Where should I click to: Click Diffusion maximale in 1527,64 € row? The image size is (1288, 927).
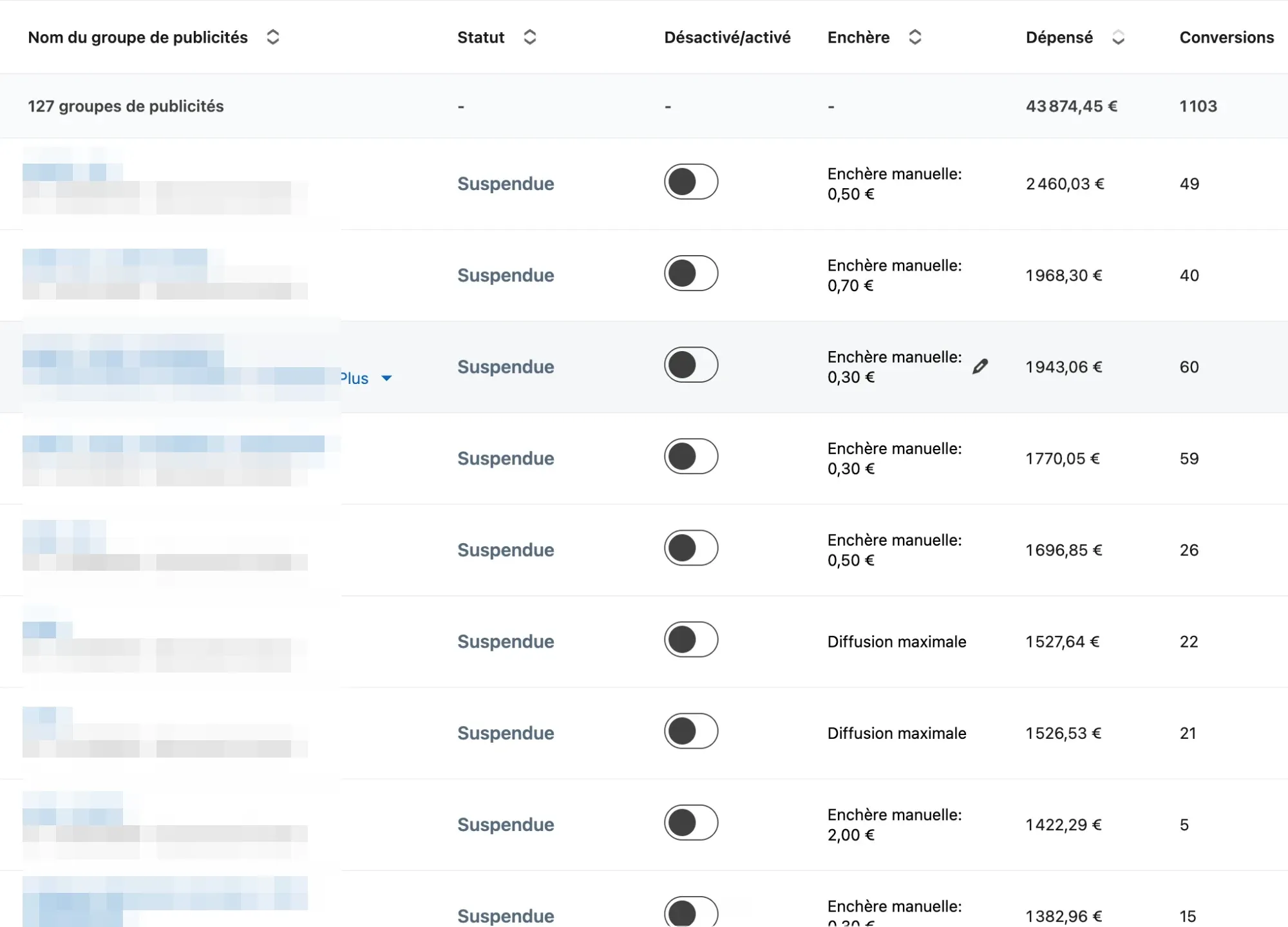pyautogui.click(x=896, y=642)
